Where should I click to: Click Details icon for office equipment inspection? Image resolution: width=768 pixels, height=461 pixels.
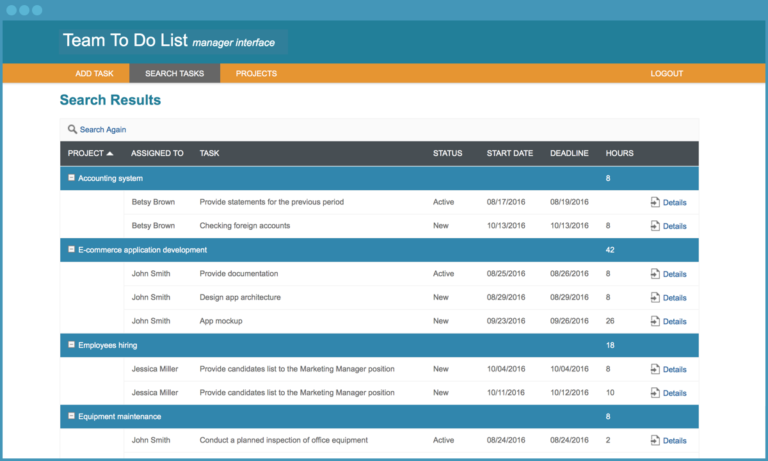(655, 440)
